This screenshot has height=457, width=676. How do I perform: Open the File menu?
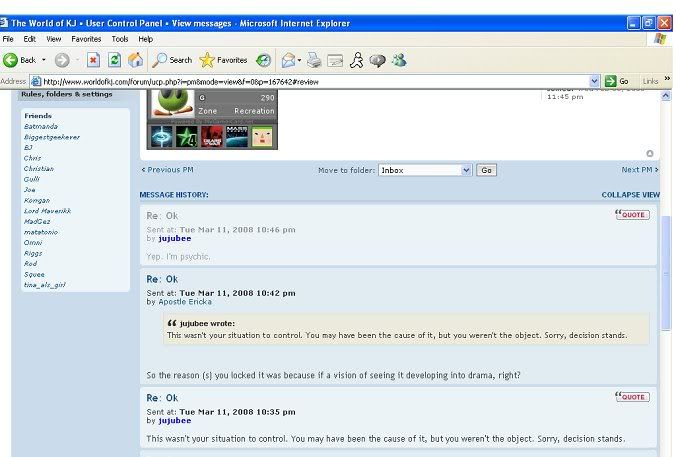(x=8, y=39)
